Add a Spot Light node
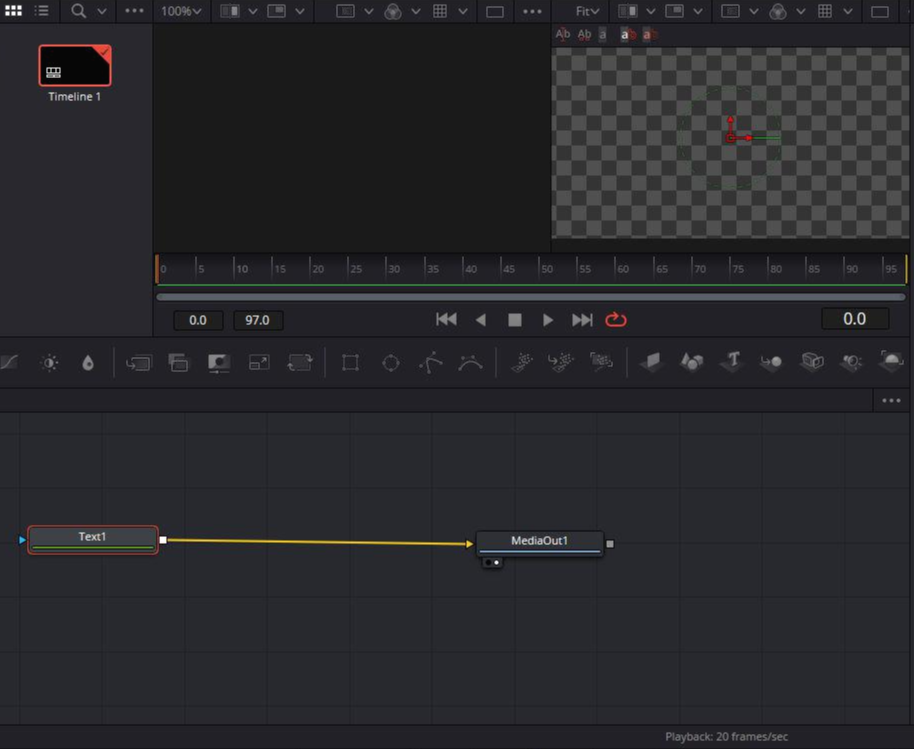 [852, 362]
